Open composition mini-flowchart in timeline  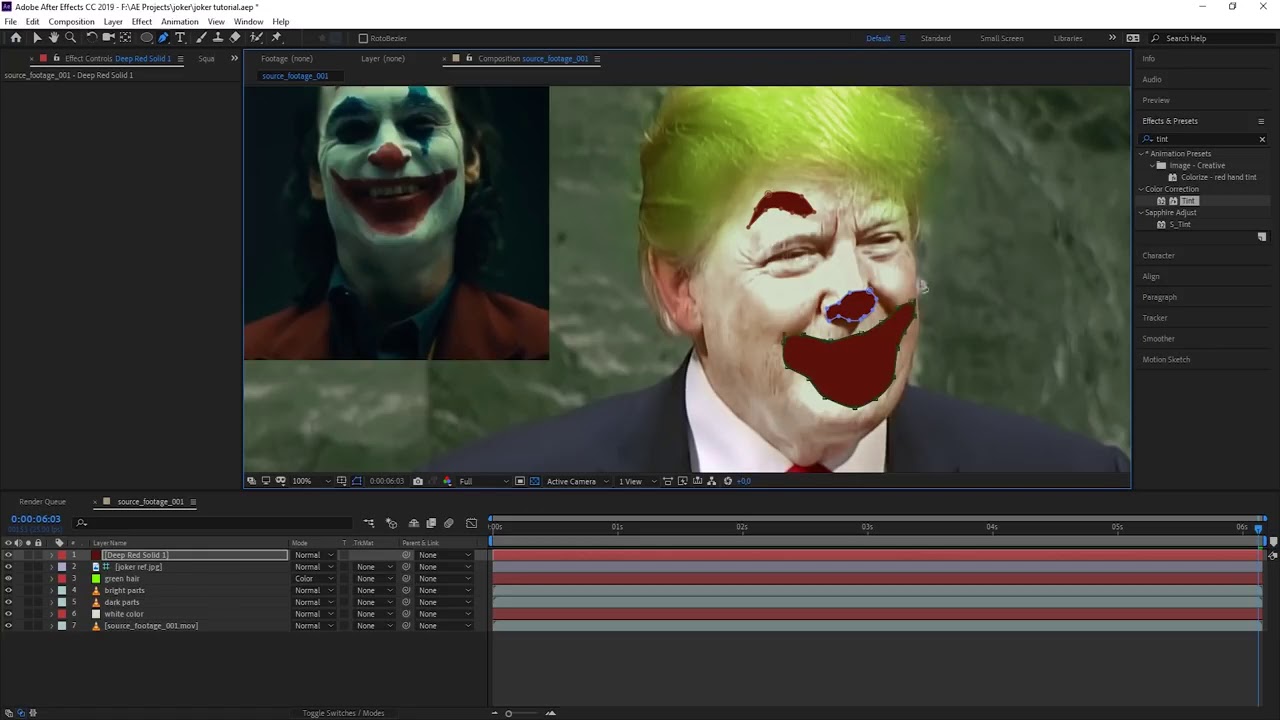point(369,523)
